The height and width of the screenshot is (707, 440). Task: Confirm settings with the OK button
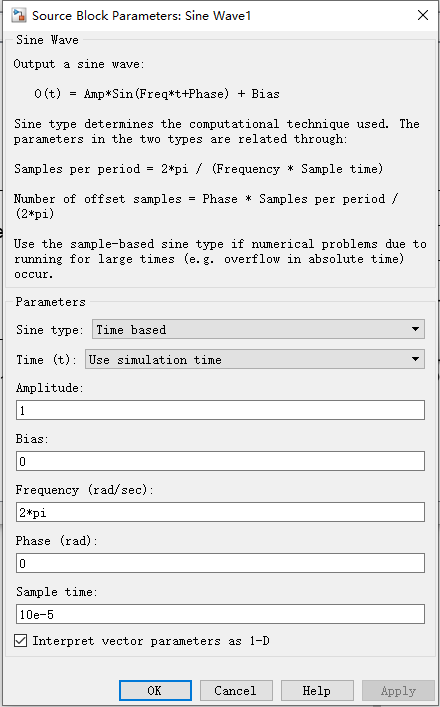[155, 691]
